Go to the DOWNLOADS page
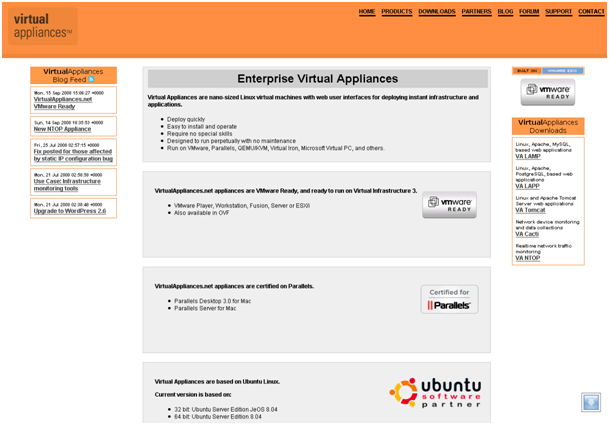Image resolution: width=609 pixels, height=425 pixels. coord(437,12)
